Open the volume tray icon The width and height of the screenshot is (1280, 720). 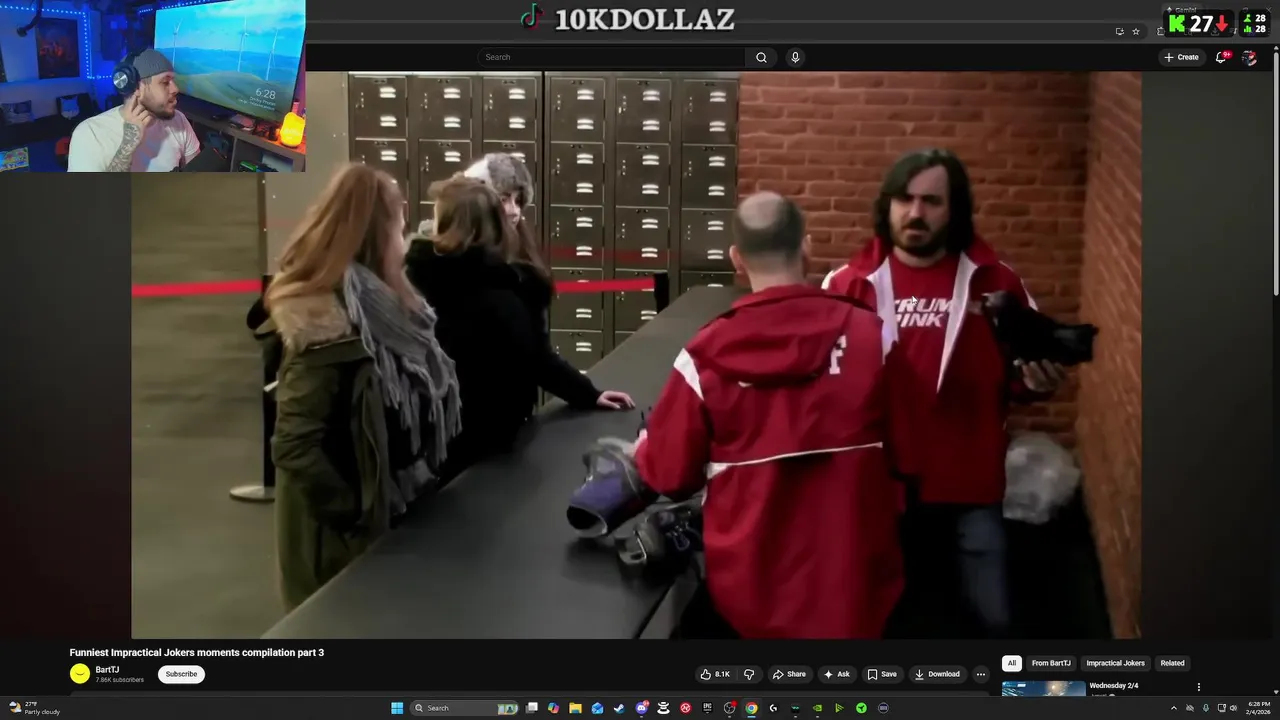pos(1234,708)
